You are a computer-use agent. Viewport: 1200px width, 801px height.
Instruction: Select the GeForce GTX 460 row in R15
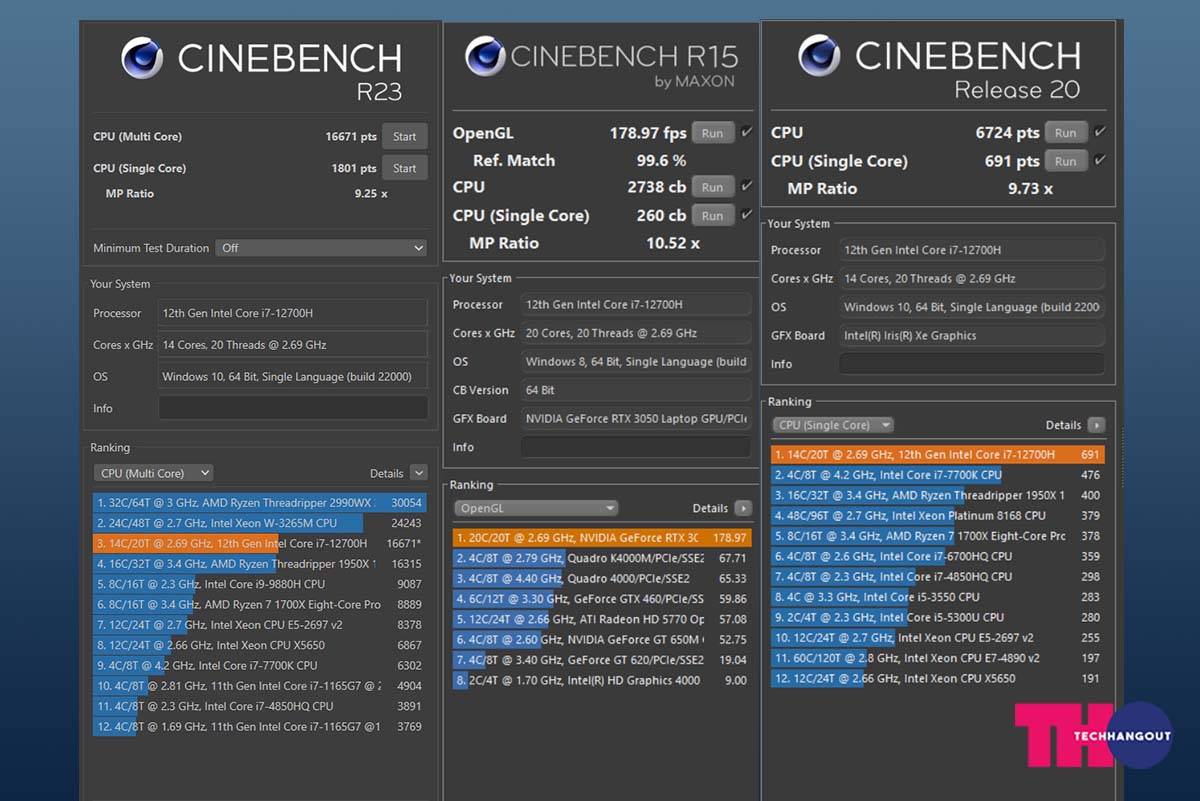[x=602, y=599]
